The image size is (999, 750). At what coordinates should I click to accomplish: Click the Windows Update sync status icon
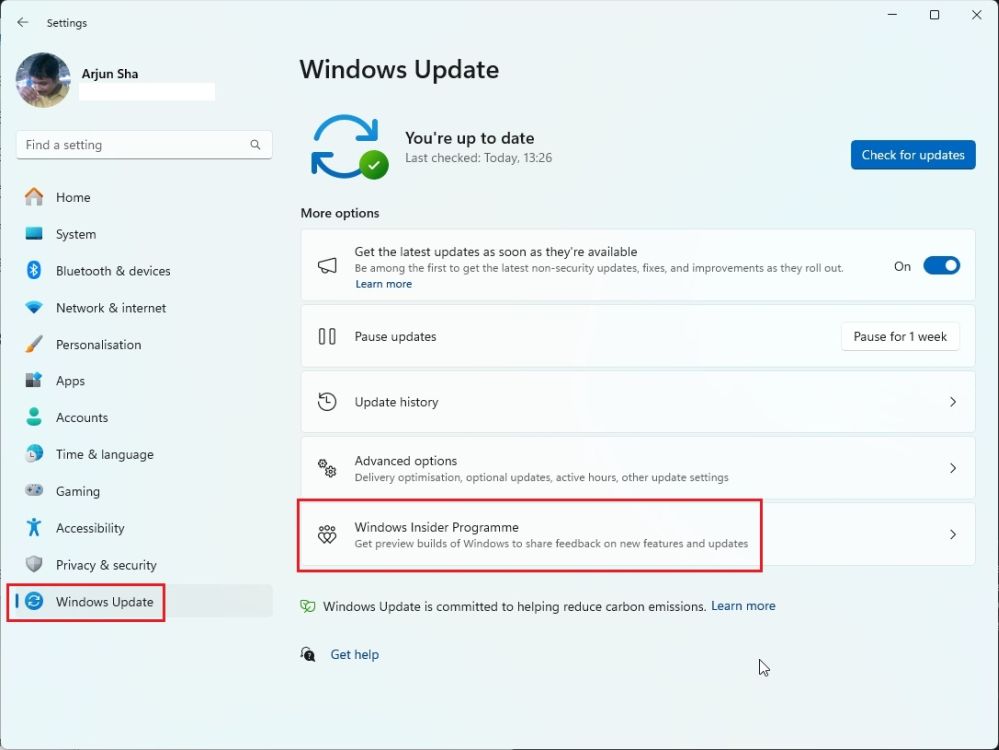coord(349,147)
